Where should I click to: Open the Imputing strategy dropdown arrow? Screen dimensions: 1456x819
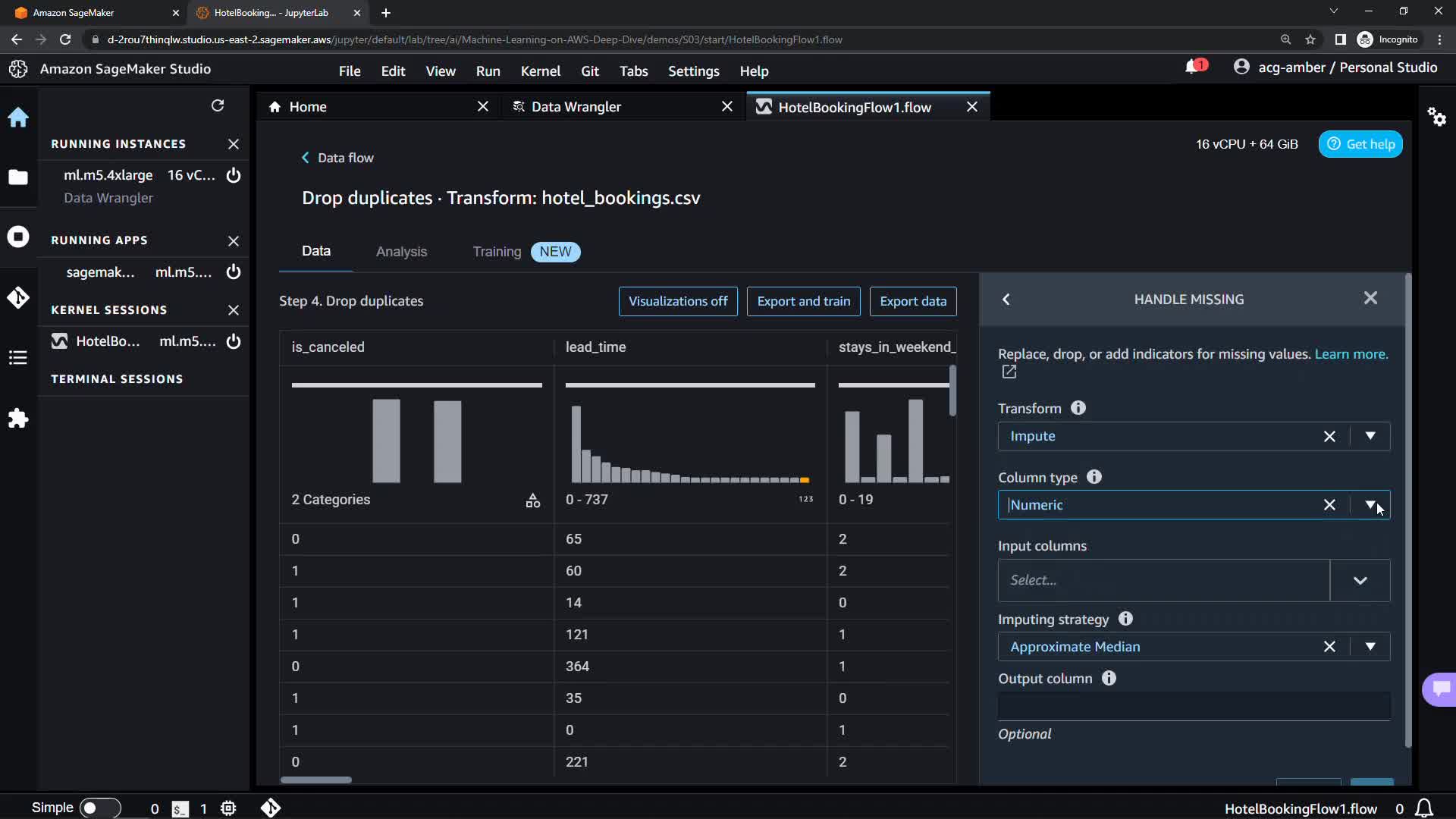click(x=1370, y=647)
